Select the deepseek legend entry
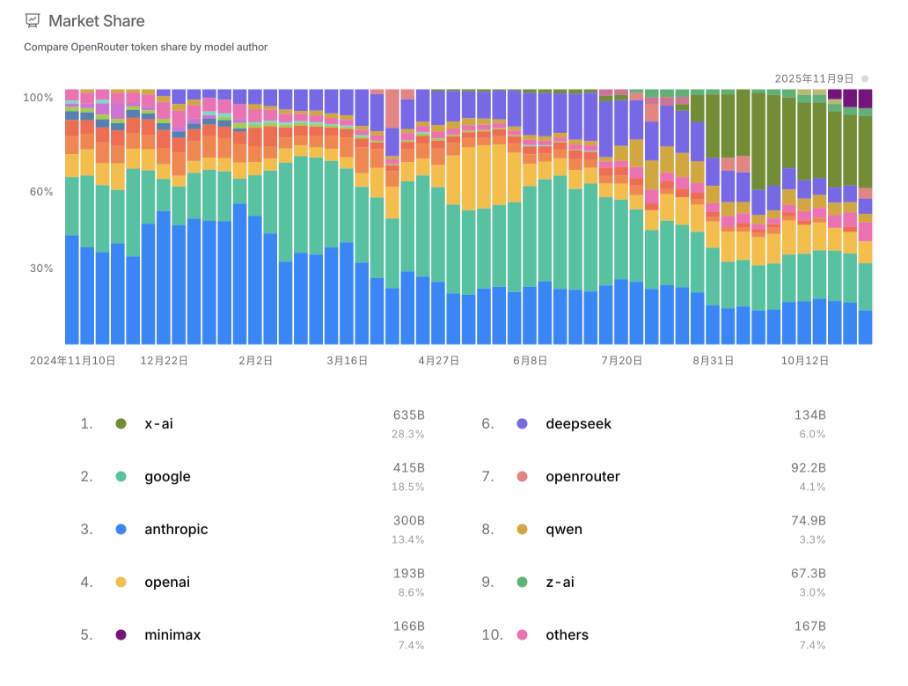 [578, 424]
